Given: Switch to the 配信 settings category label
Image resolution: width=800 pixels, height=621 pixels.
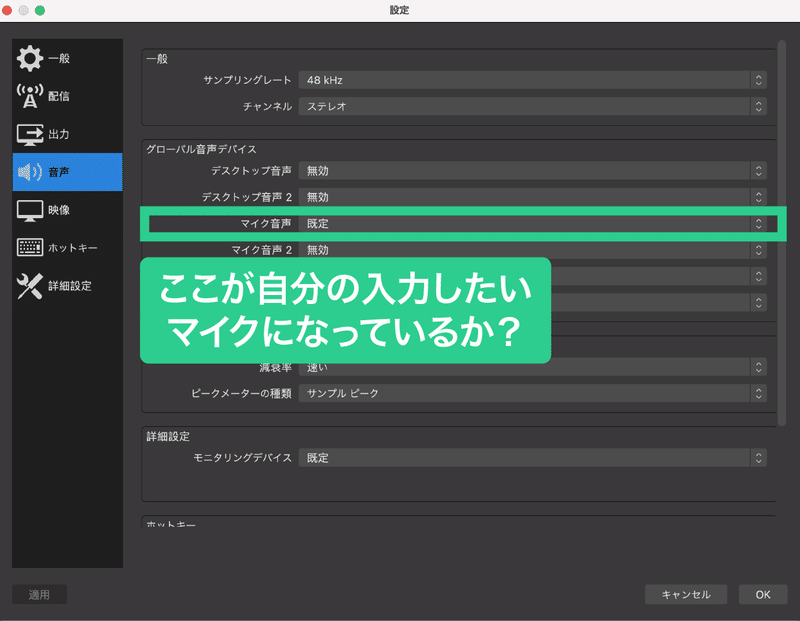Looking at the screenshot, I should [x=59, y=96].
